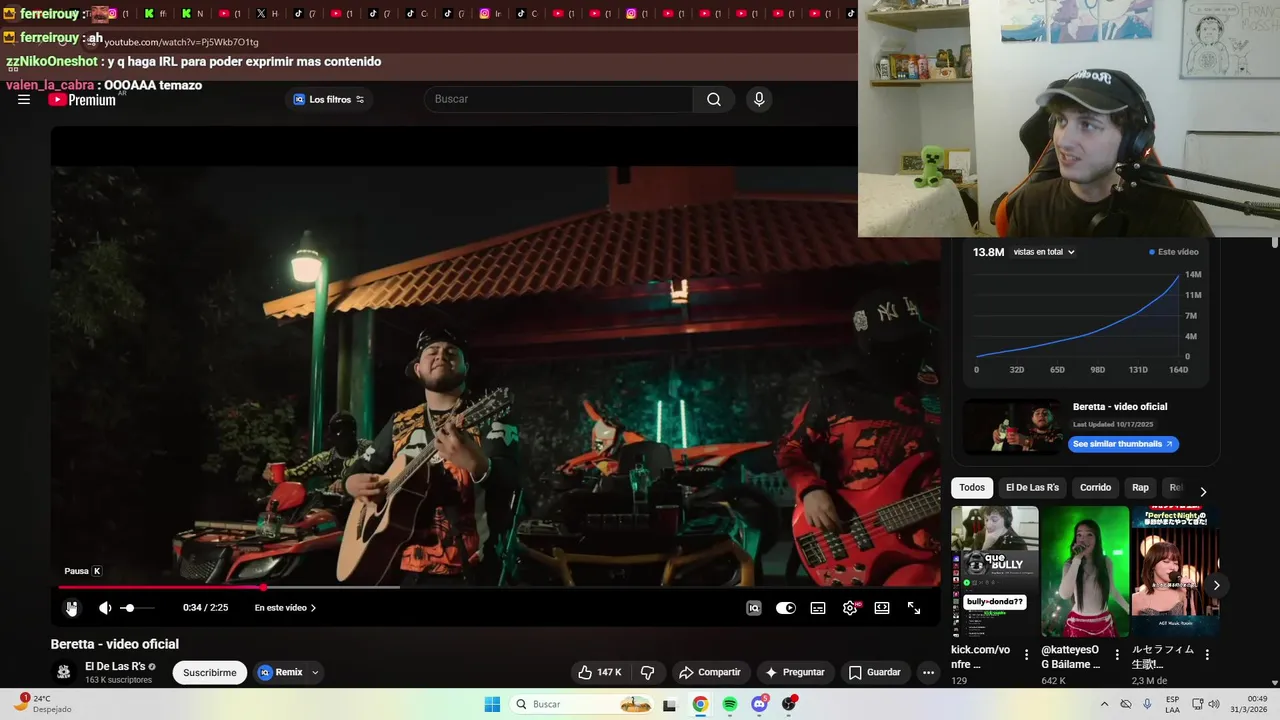The image size is (1280, 720).
Task: Click the 'Preguntar' ask button
Action: pyautogui.click(x=795, y=672)
